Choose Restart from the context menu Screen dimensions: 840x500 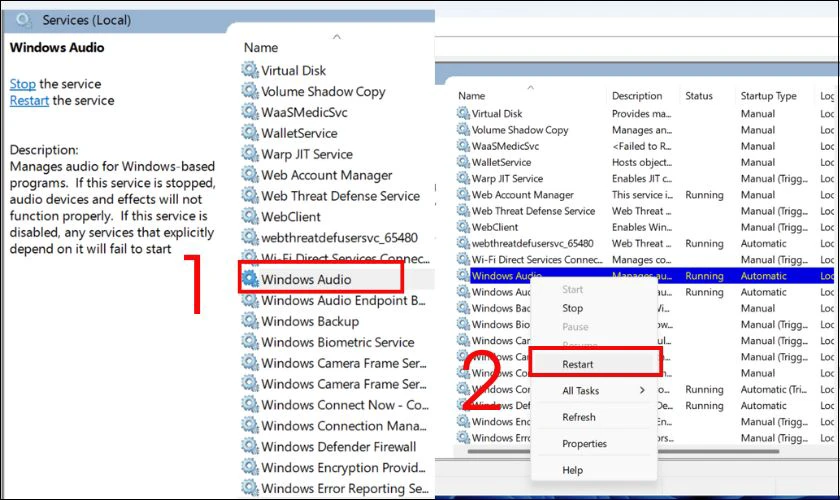(578, 365)
